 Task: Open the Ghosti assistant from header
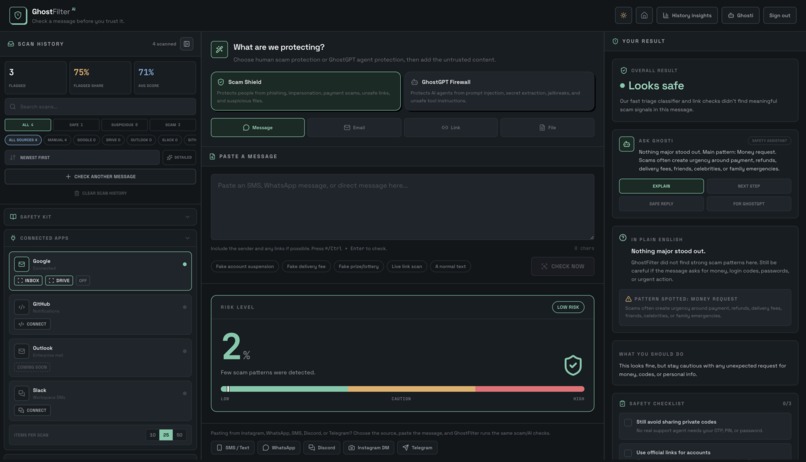point(740,15)
